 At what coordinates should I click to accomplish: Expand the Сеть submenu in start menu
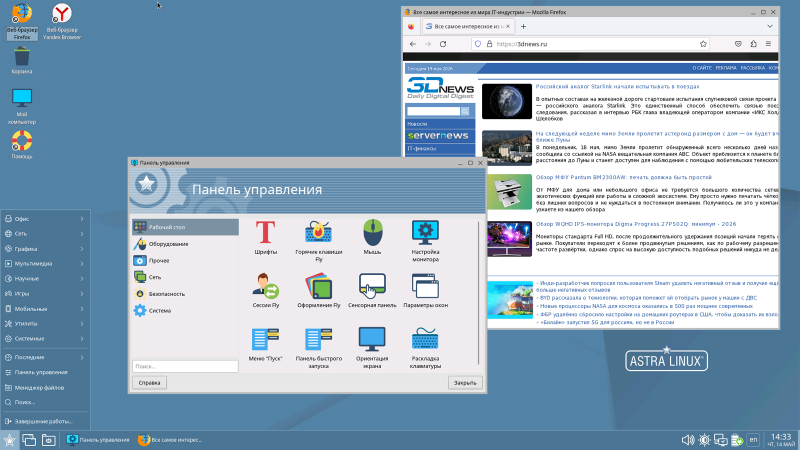point(45,234)
